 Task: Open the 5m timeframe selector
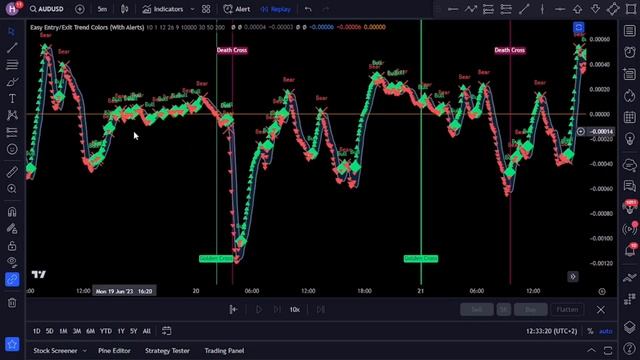point(102,9)
